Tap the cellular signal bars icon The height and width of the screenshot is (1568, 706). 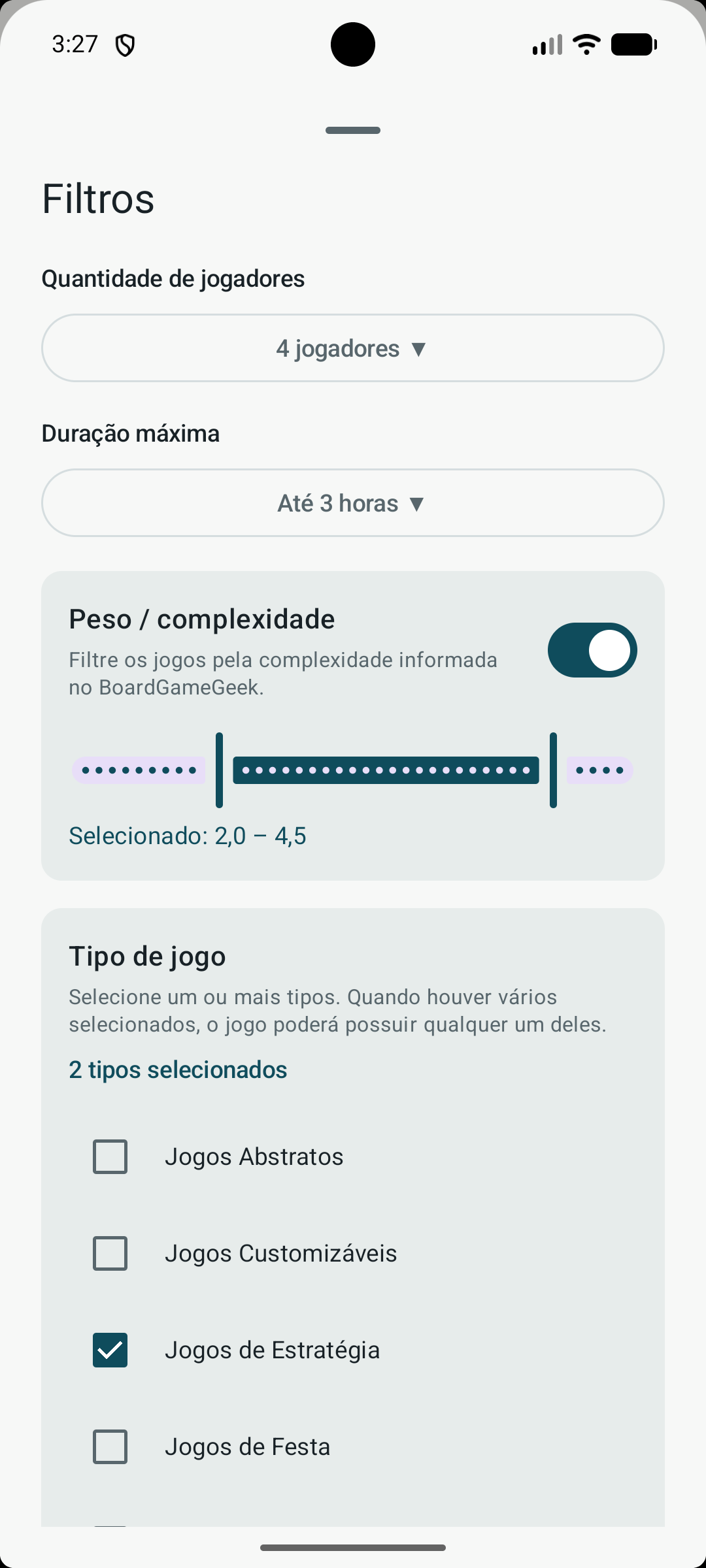(547, 44)
